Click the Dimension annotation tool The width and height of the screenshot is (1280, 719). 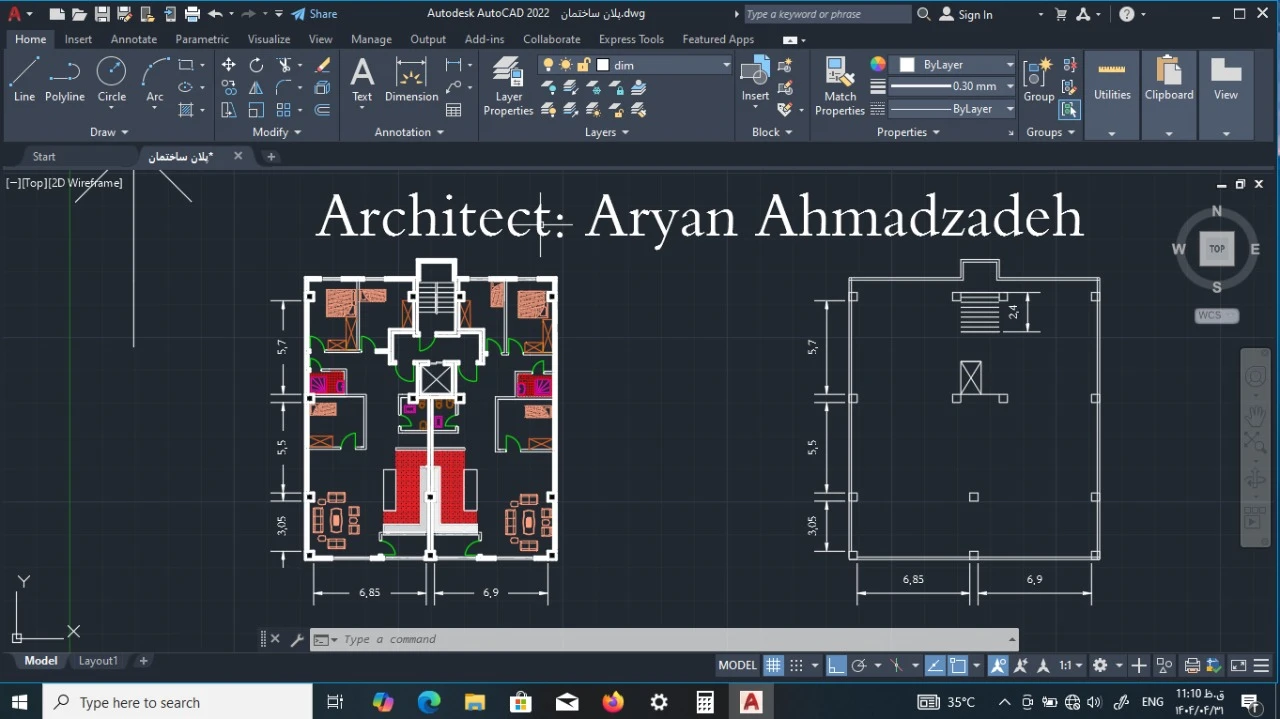coord(411,79)
